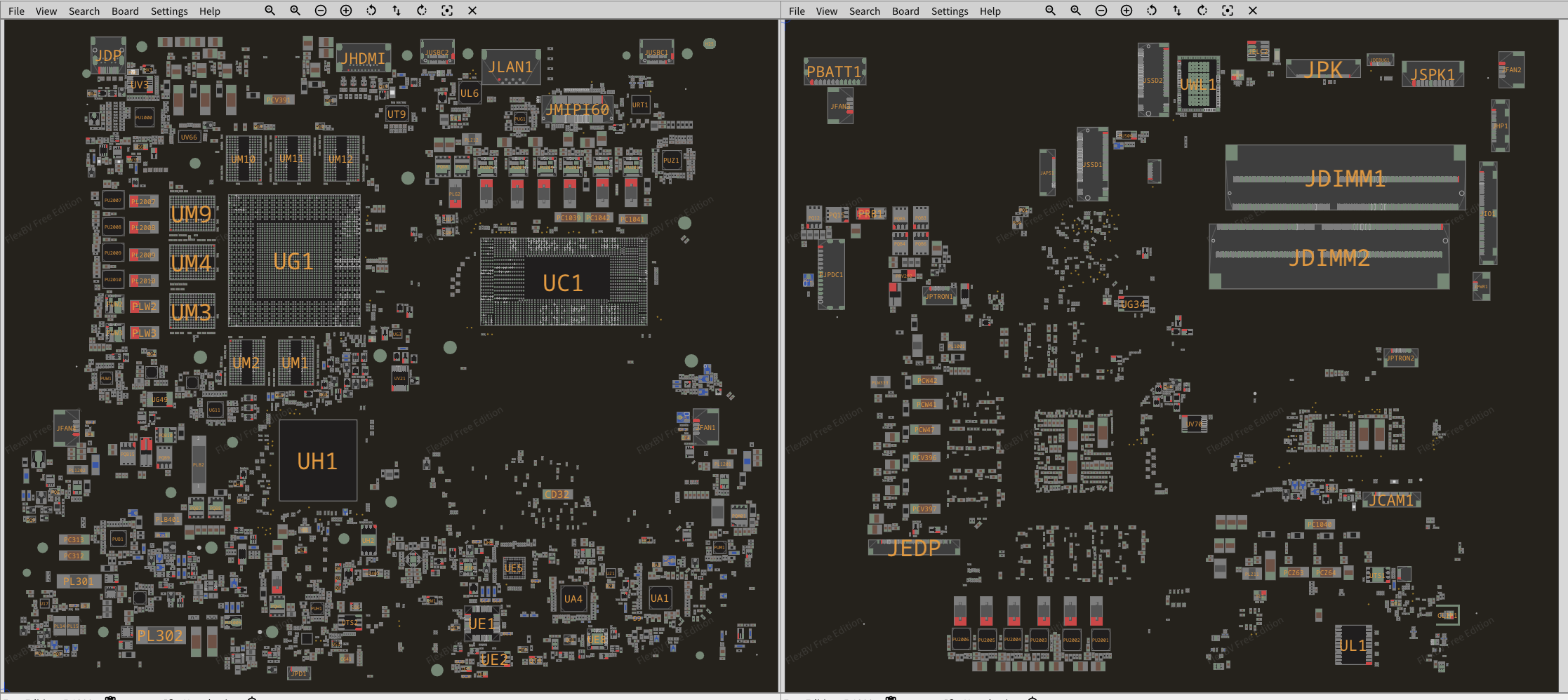Click the first magnifier search icon in right pane

point(1050,11)
